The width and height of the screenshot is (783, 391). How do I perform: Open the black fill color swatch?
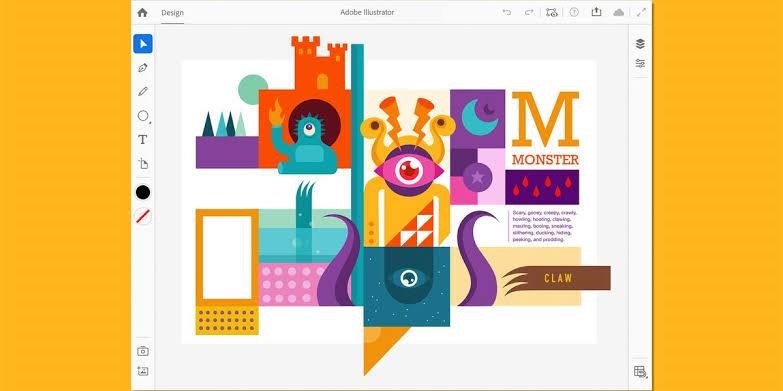(x=143, y=192)
